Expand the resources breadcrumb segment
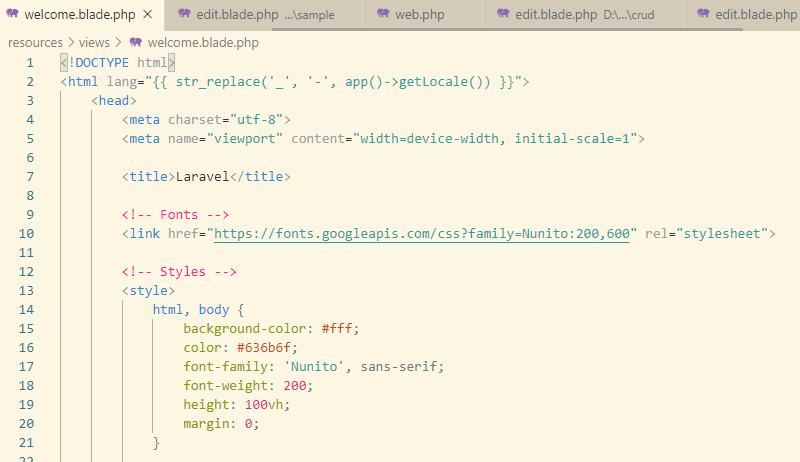 tap(35, 43)
